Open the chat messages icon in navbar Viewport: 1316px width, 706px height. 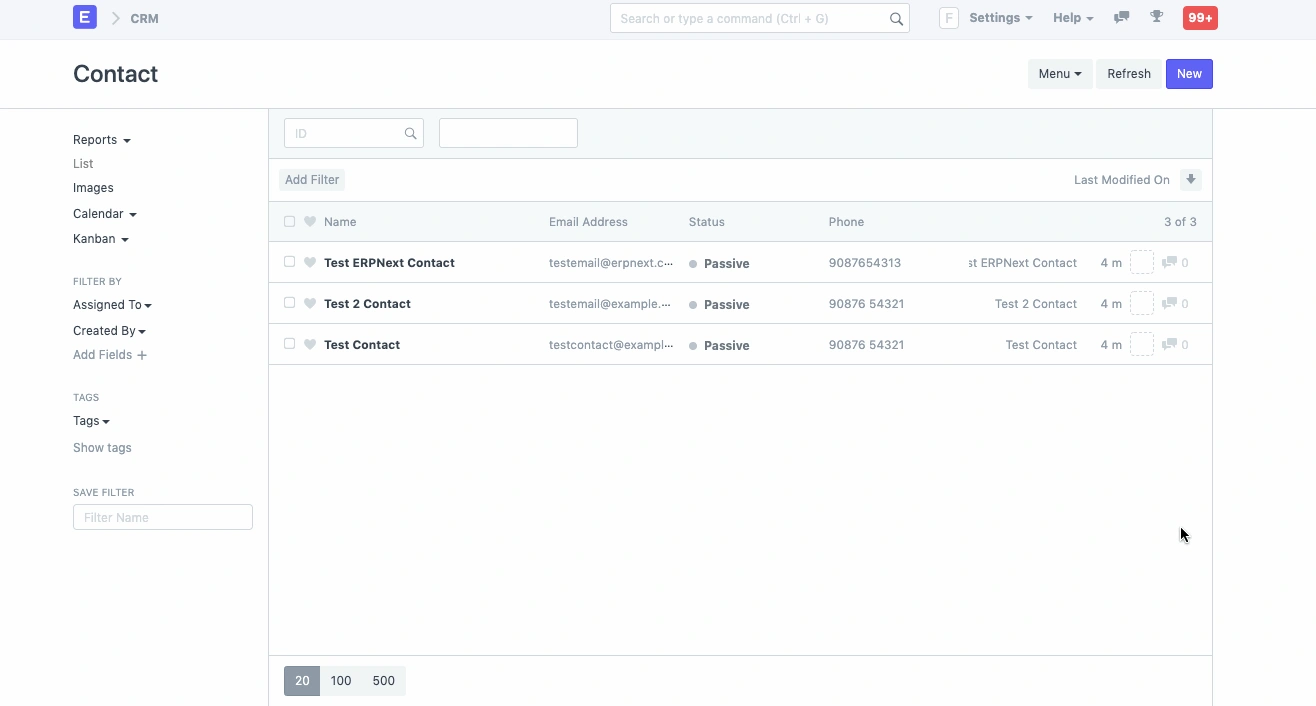coord(1121,17)
